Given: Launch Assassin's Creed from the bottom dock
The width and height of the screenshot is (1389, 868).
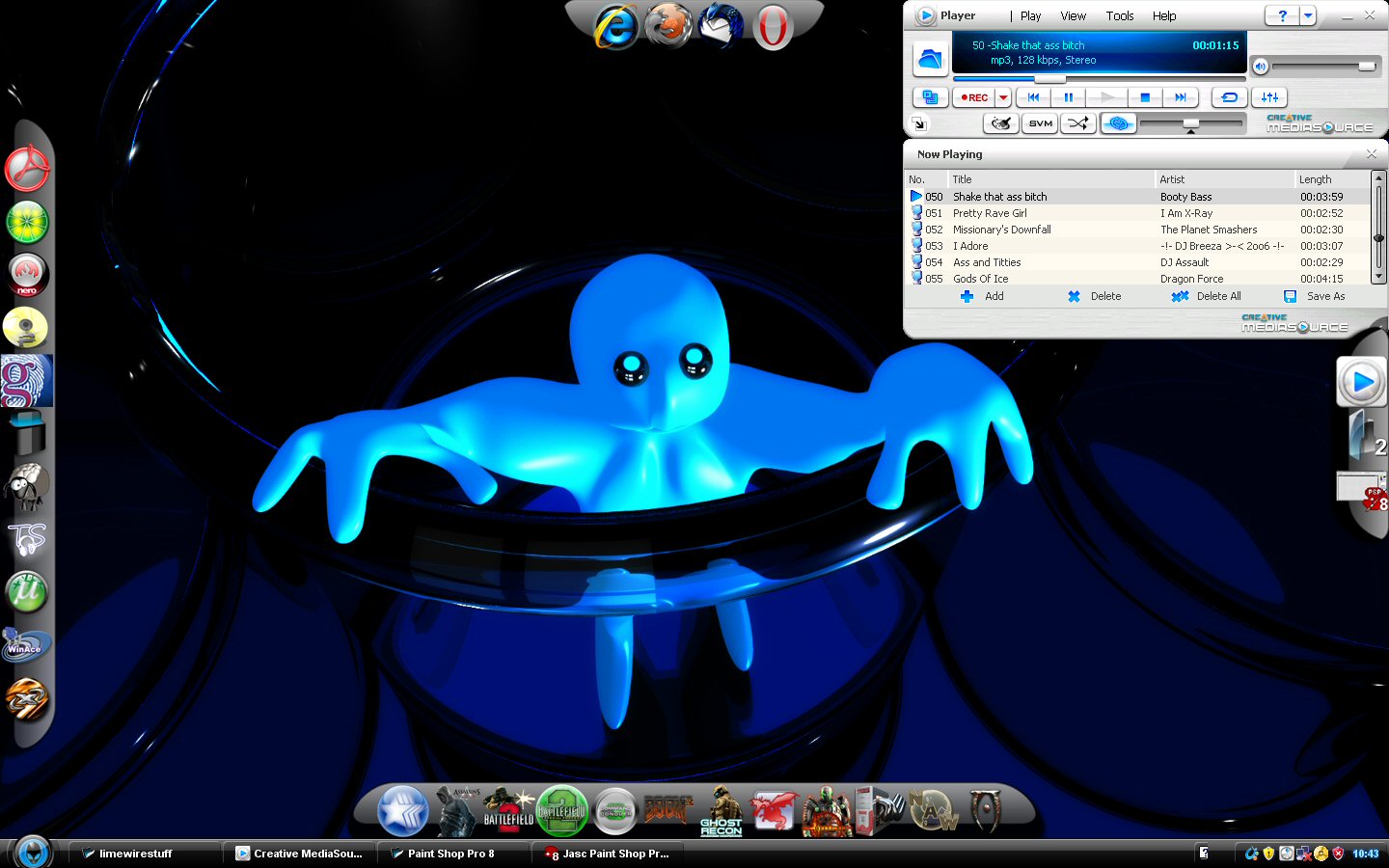Looking at the screenshot, I should [x=458, y=810].
